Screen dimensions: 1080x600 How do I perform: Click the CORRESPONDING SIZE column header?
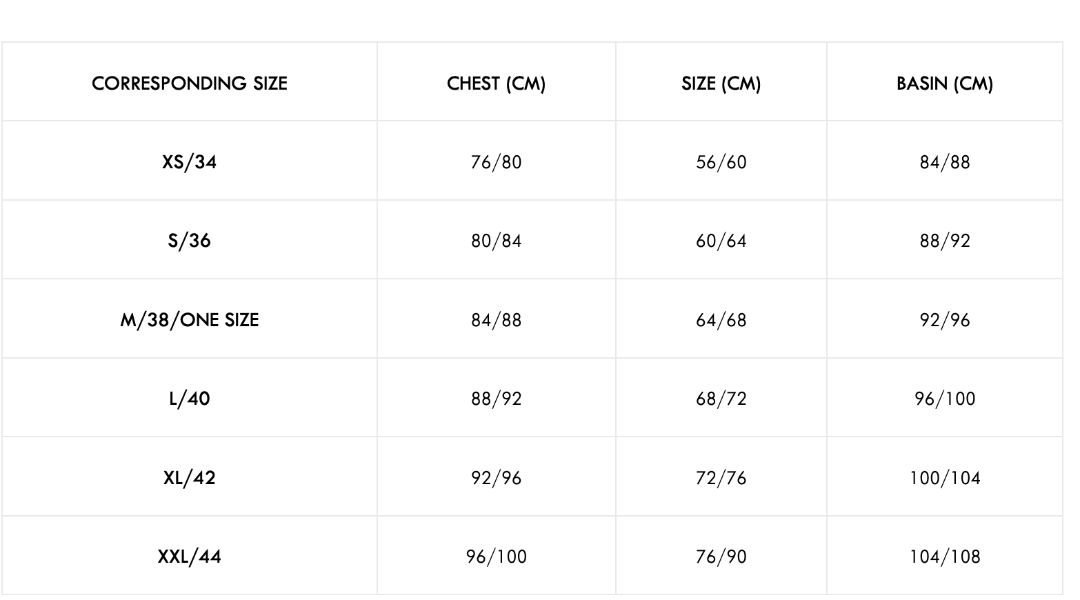[x=189, y=83]
